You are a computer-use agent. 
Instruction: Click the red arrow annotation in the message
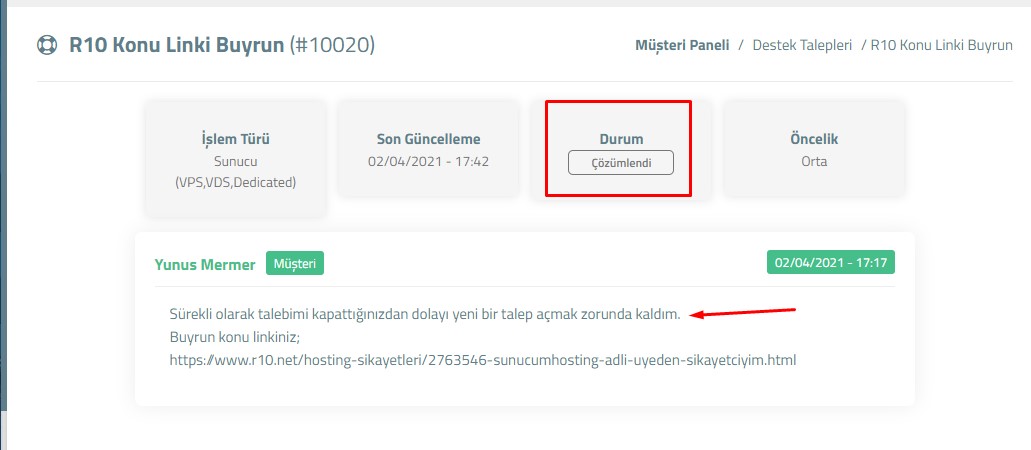[x=743, y=312]
